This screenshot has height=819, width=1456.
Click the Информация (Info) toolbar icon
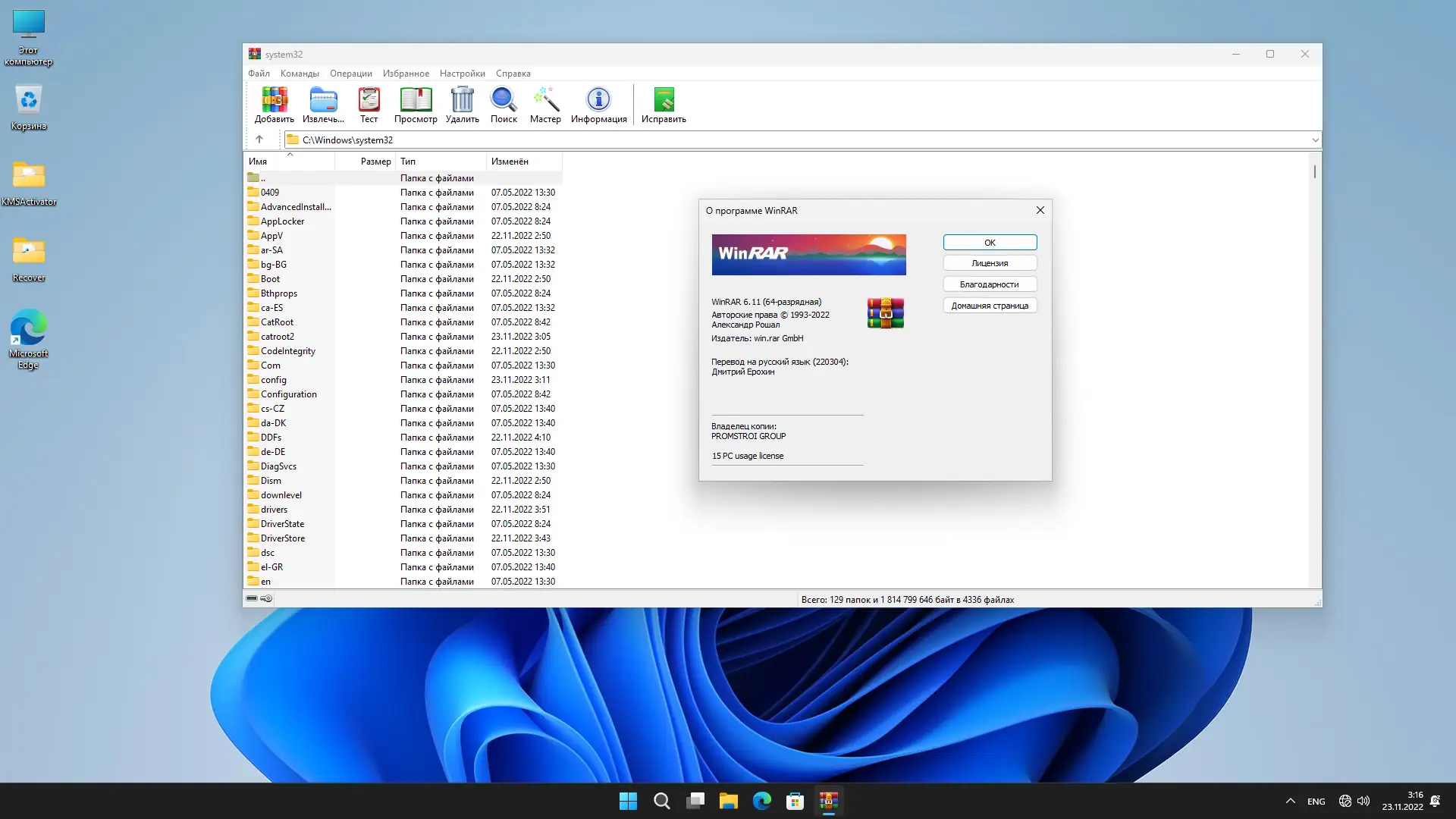598,104
